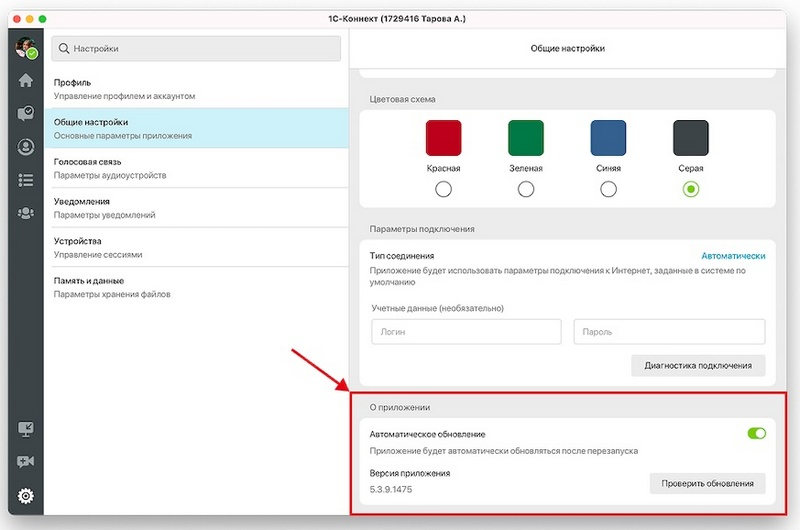Open the Home icon in sidebar
The width and height of the screenshot is (800, 530).
(x=26, y=81)
